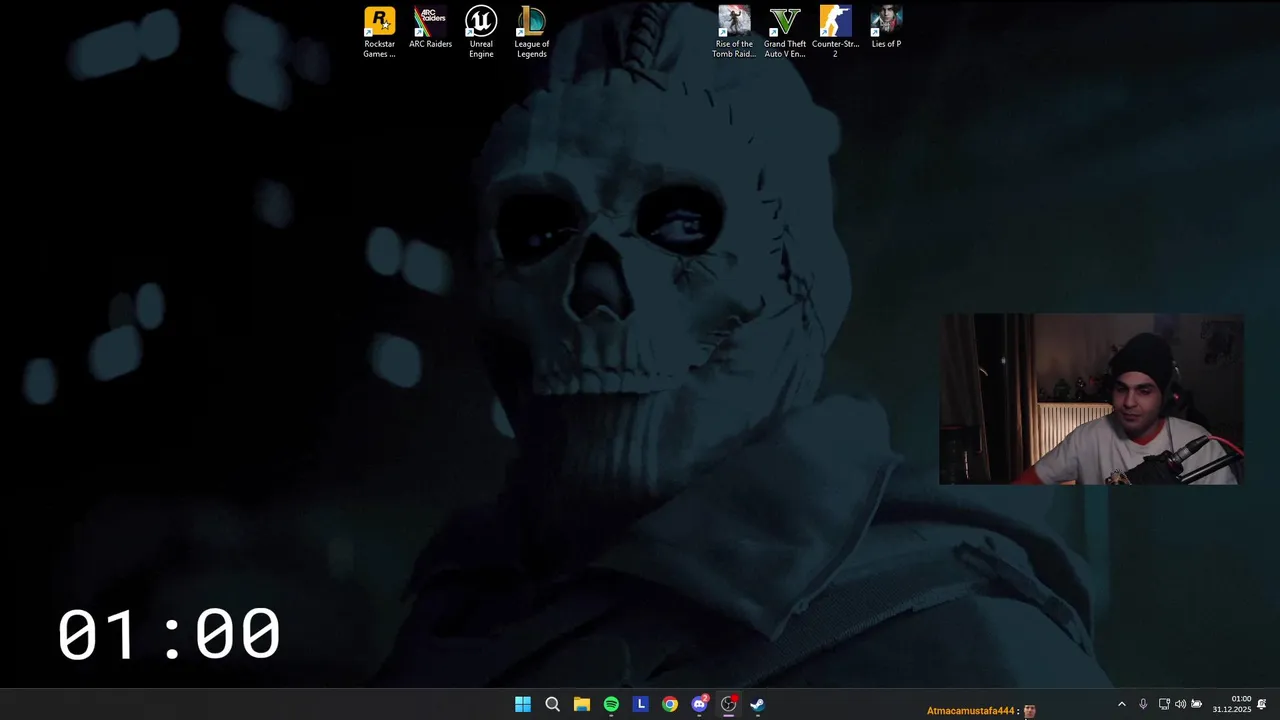The image size is (1280, 720).
Task: Click the Counter-Strike 2 desktop icon
Action: pos(835,32)
